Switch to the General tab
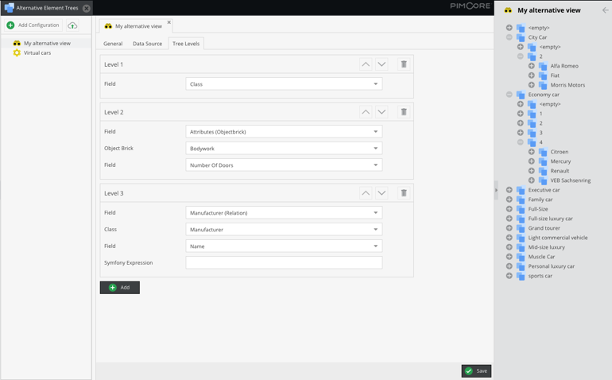 pyautogui.click(x=113, y=43)
